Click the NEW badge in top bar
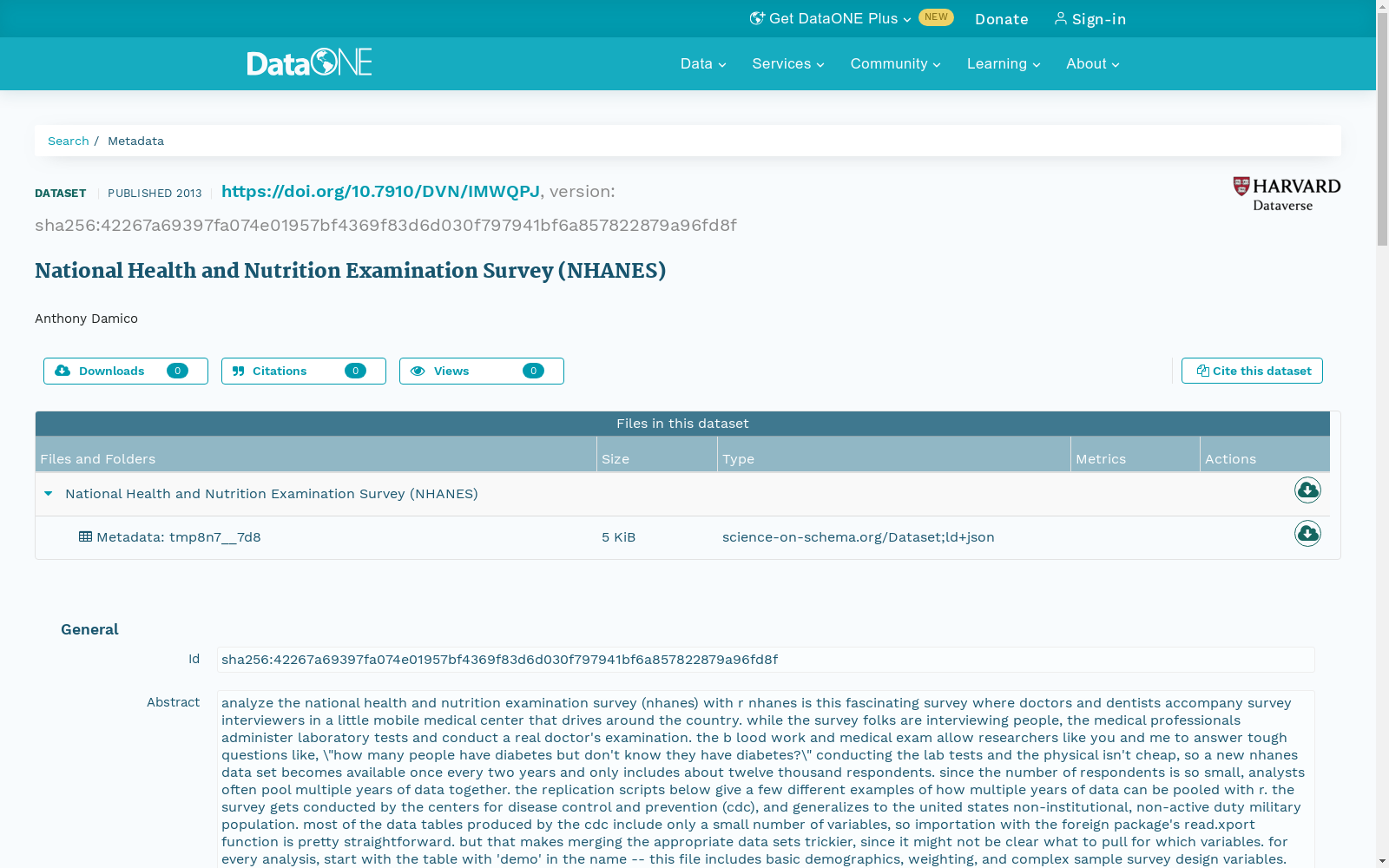This screenshot has width=1389, height=868. point(936,17)
